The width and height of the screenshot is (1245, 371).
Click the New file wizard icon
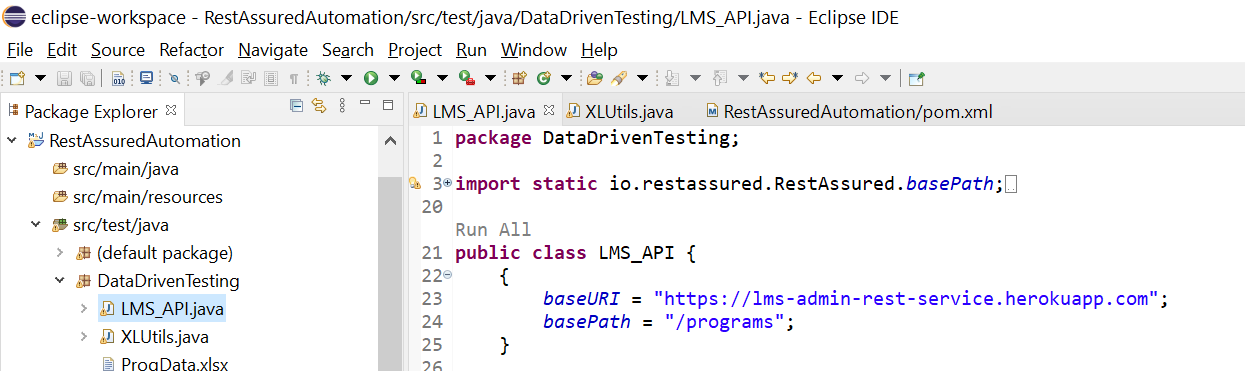click(x=17, y=78)
